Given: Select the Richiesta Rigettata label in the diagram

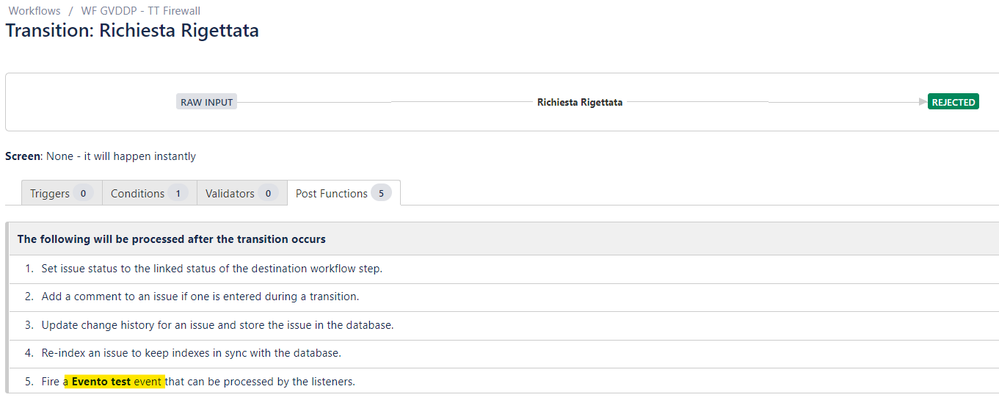Looking at the screenshot, I should tap(579, 102).
